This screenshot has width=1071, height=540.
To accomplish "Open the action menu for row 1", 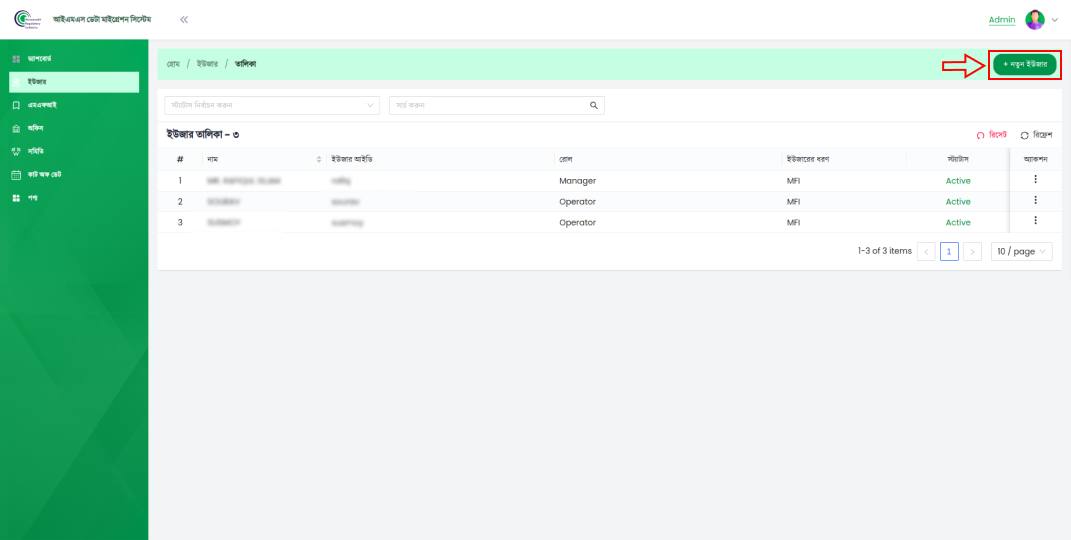I will 1035,180.
